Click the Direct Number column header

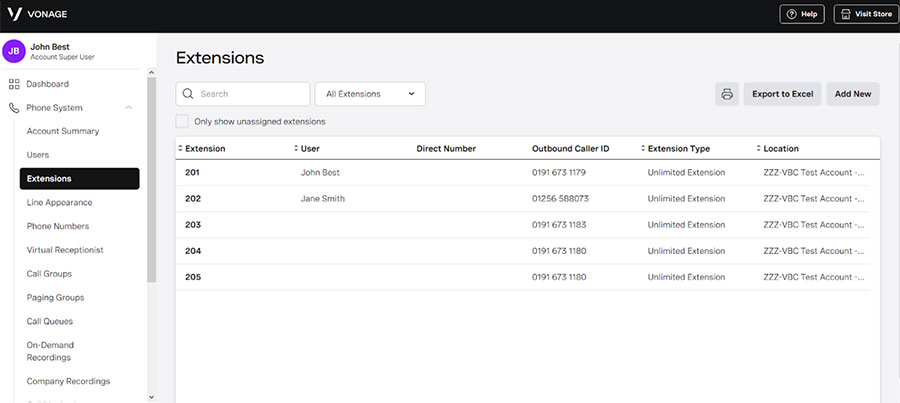click(446, 149)
